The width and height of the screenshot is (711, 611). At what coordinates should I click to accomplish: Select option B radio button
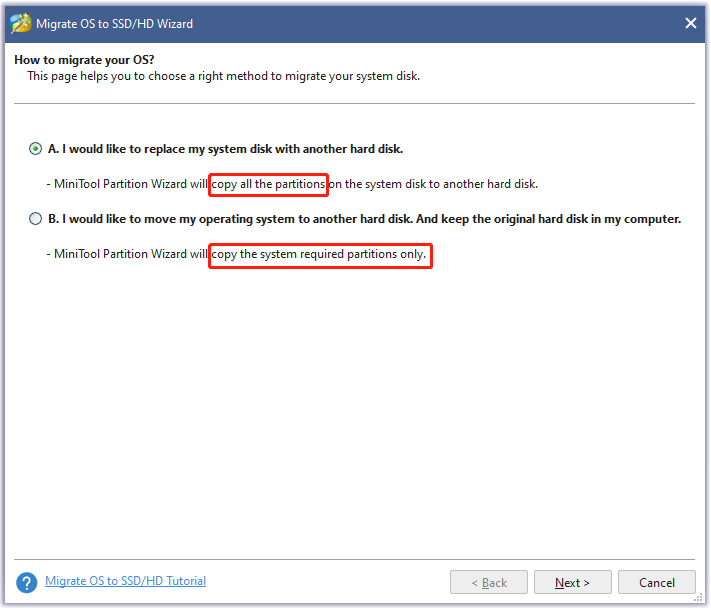tap(35, 219)
